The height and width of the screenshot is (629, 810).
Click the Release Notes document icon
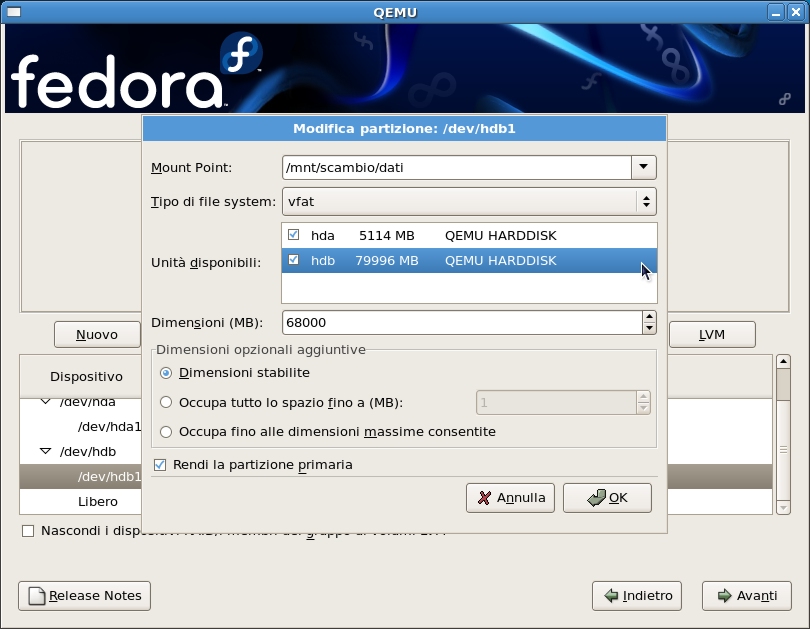coord(37,596)
